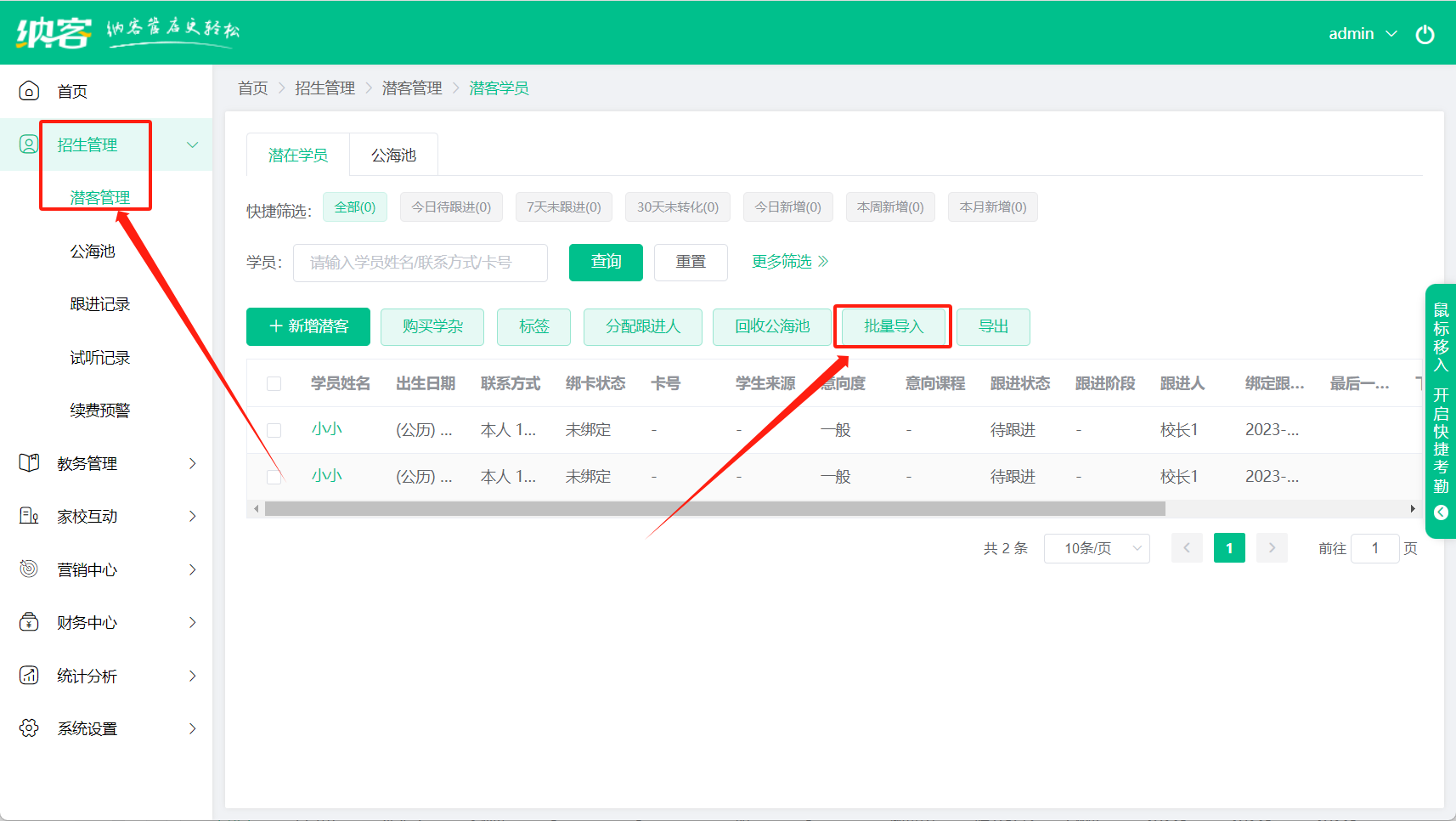Click the 批量导入 button
This screenshot has height=821, width=1456.
click(893, 326)
